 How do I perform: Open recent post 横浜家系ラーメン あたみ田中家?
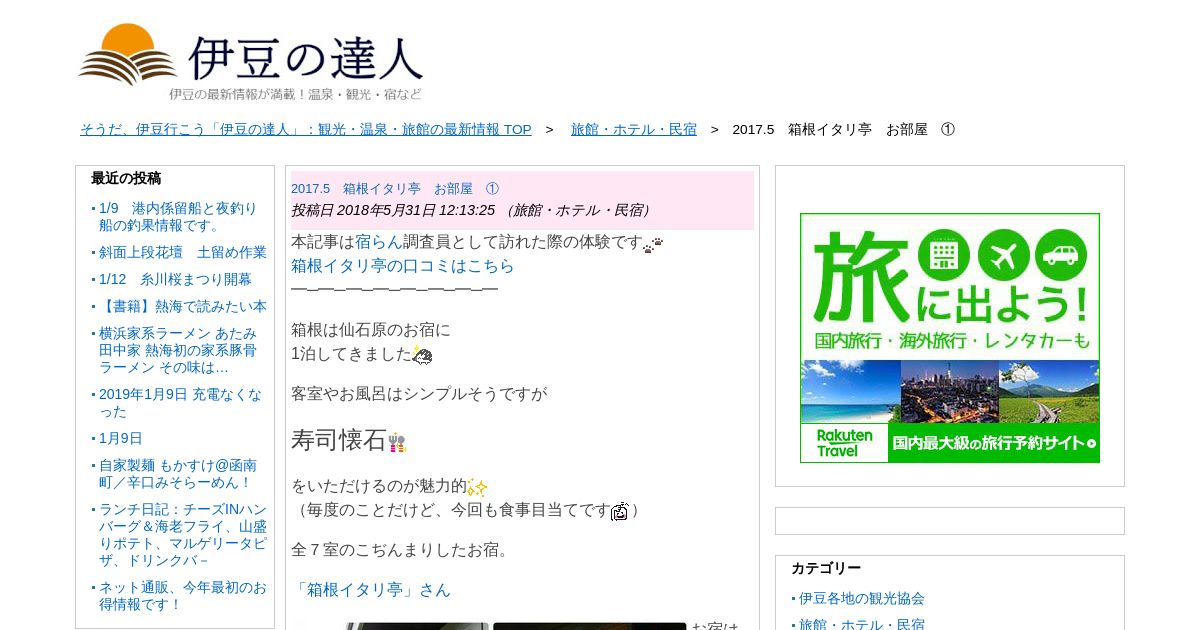pos(178,350)
